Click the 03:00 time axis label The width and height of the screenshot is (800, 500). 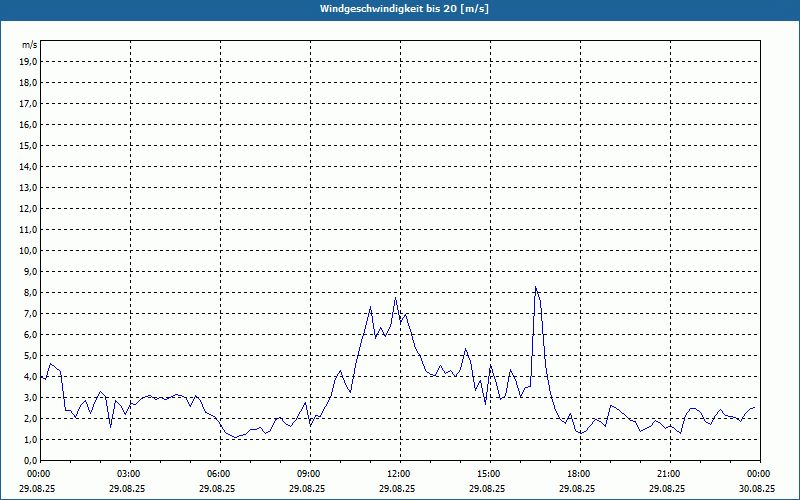(x=128, y=474)
